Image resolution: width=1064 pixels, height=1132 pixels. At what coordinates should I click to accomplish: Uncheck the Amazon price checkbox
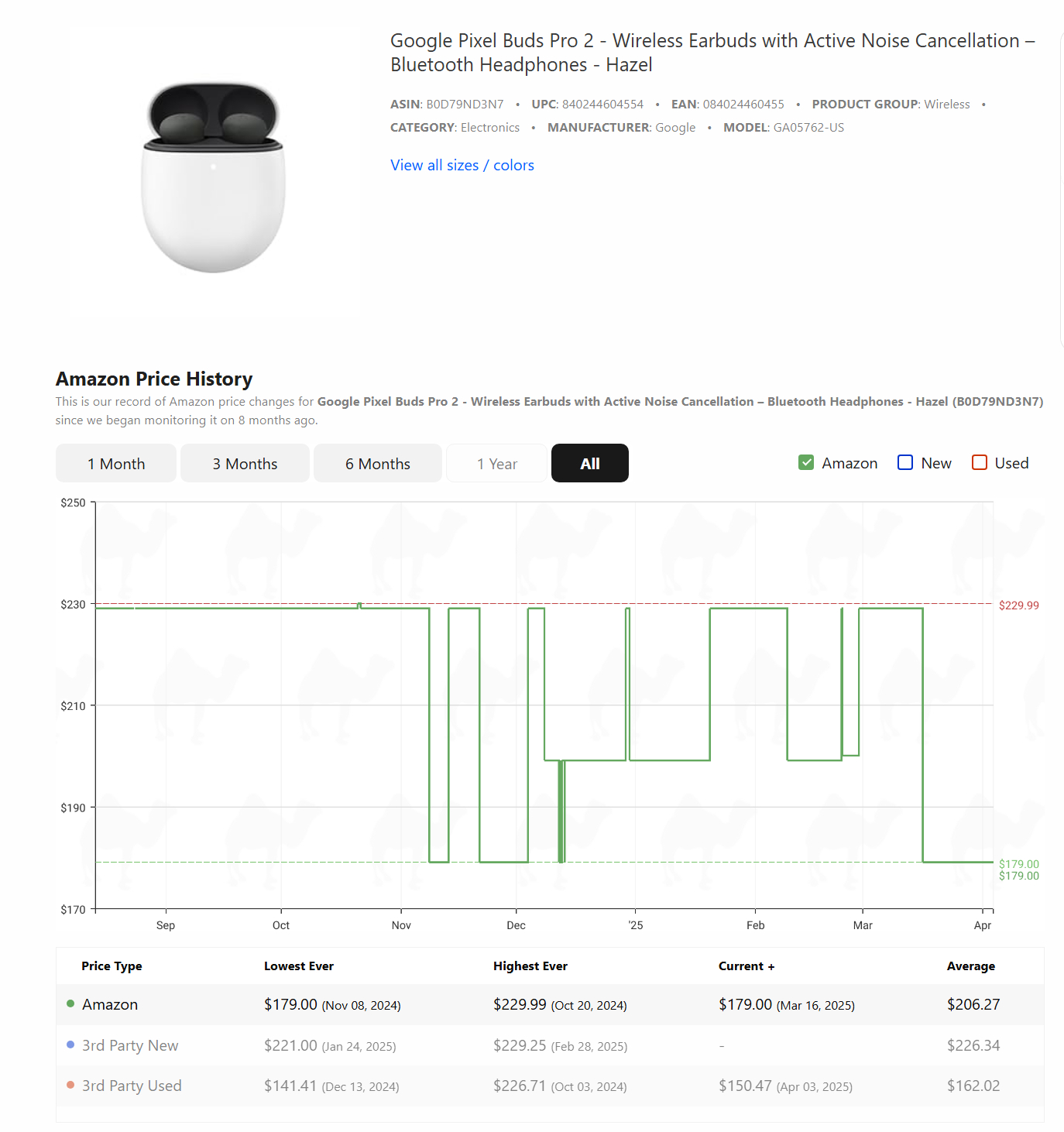(x=806, y=463)
